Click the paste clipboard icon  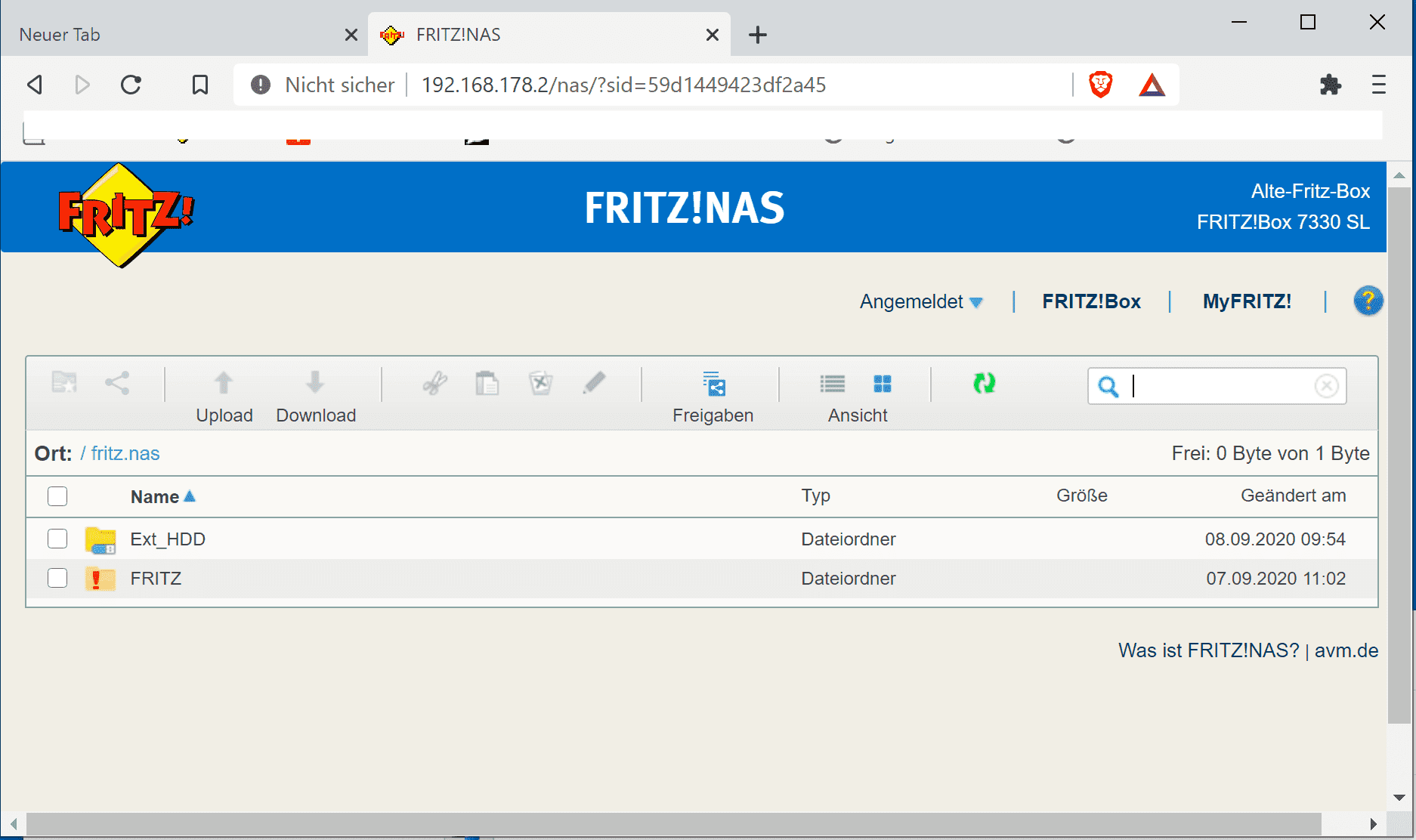click(x=487, y=383)
